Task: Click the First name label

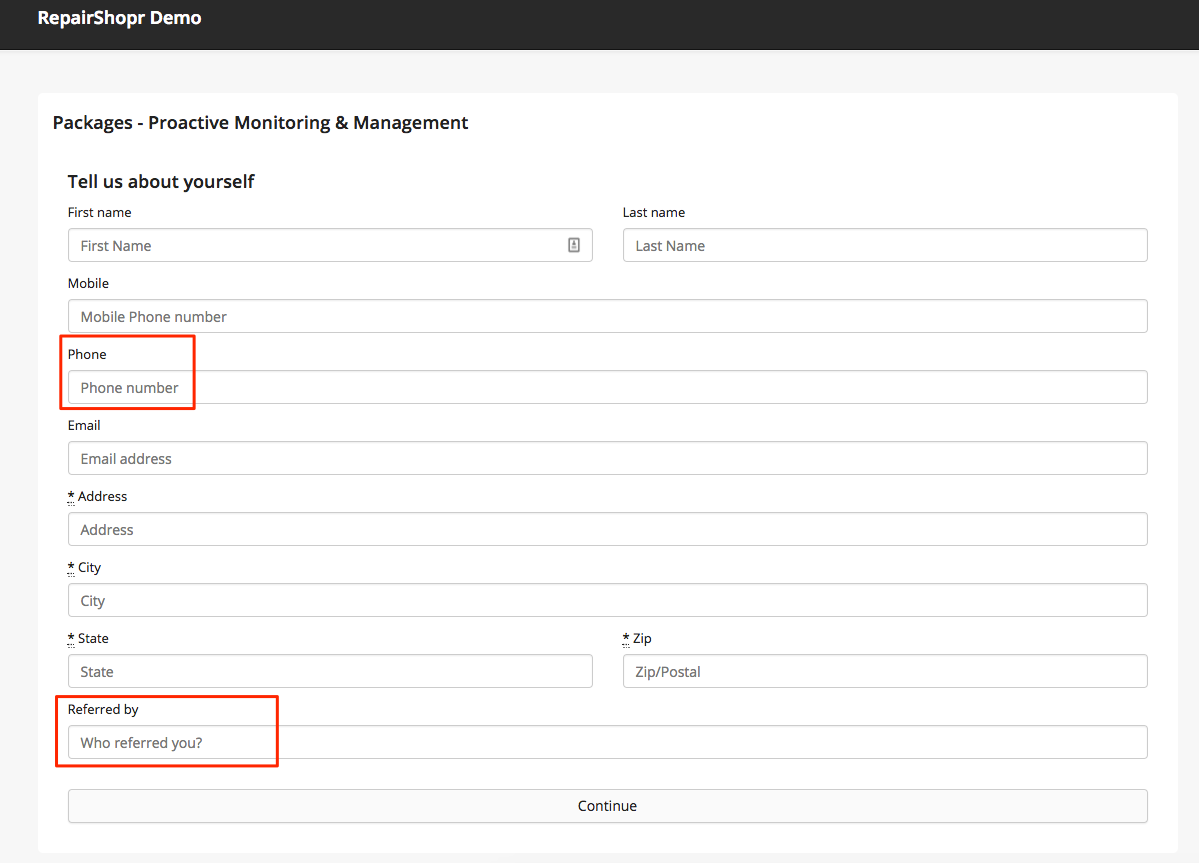Action: click(99, 213)
